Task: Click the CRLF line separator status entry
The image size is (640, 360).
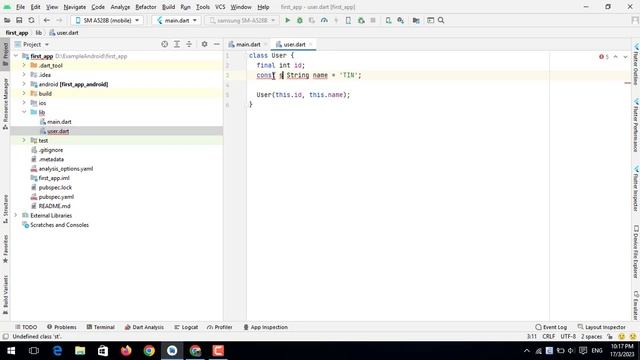Action: pos(549,336)
